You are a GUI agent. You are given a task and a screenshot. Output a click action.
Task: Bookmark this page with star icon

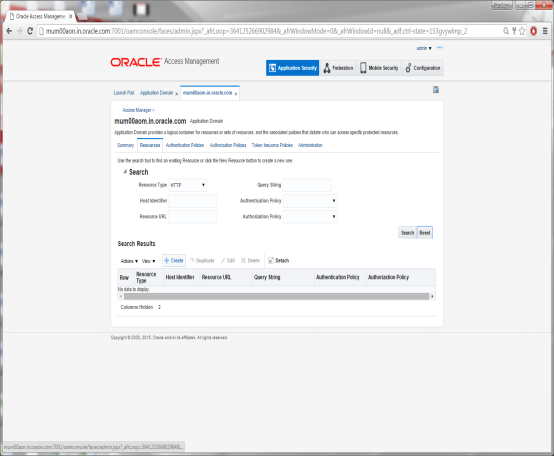pos(522,31)
